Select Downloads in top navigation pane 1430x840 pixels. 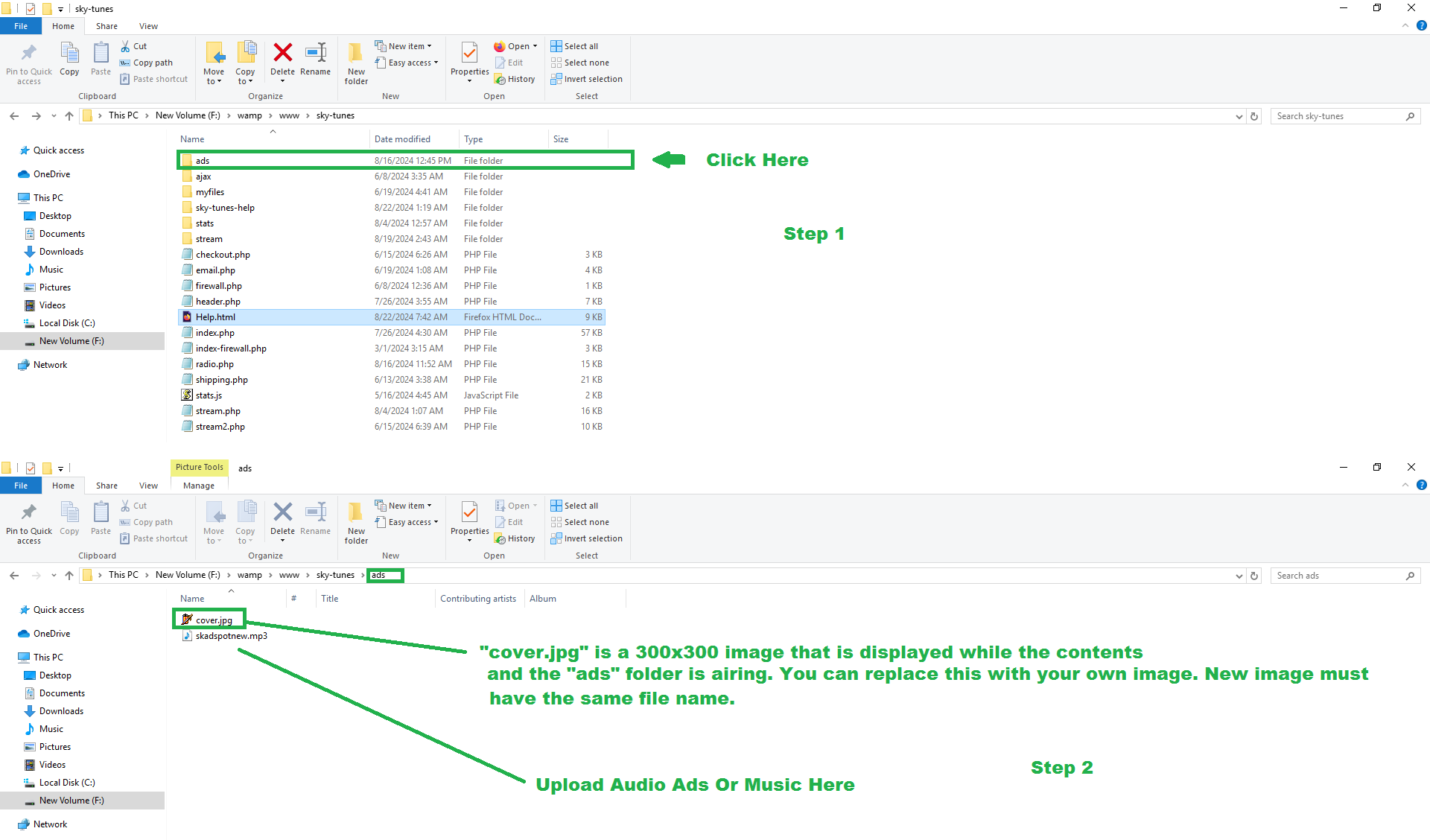61,252
